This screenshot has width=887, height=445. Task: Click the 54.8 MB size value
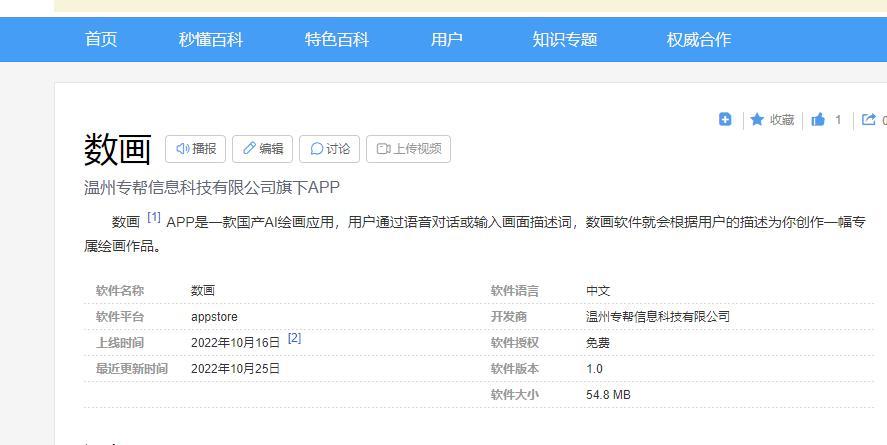point(608,395)
